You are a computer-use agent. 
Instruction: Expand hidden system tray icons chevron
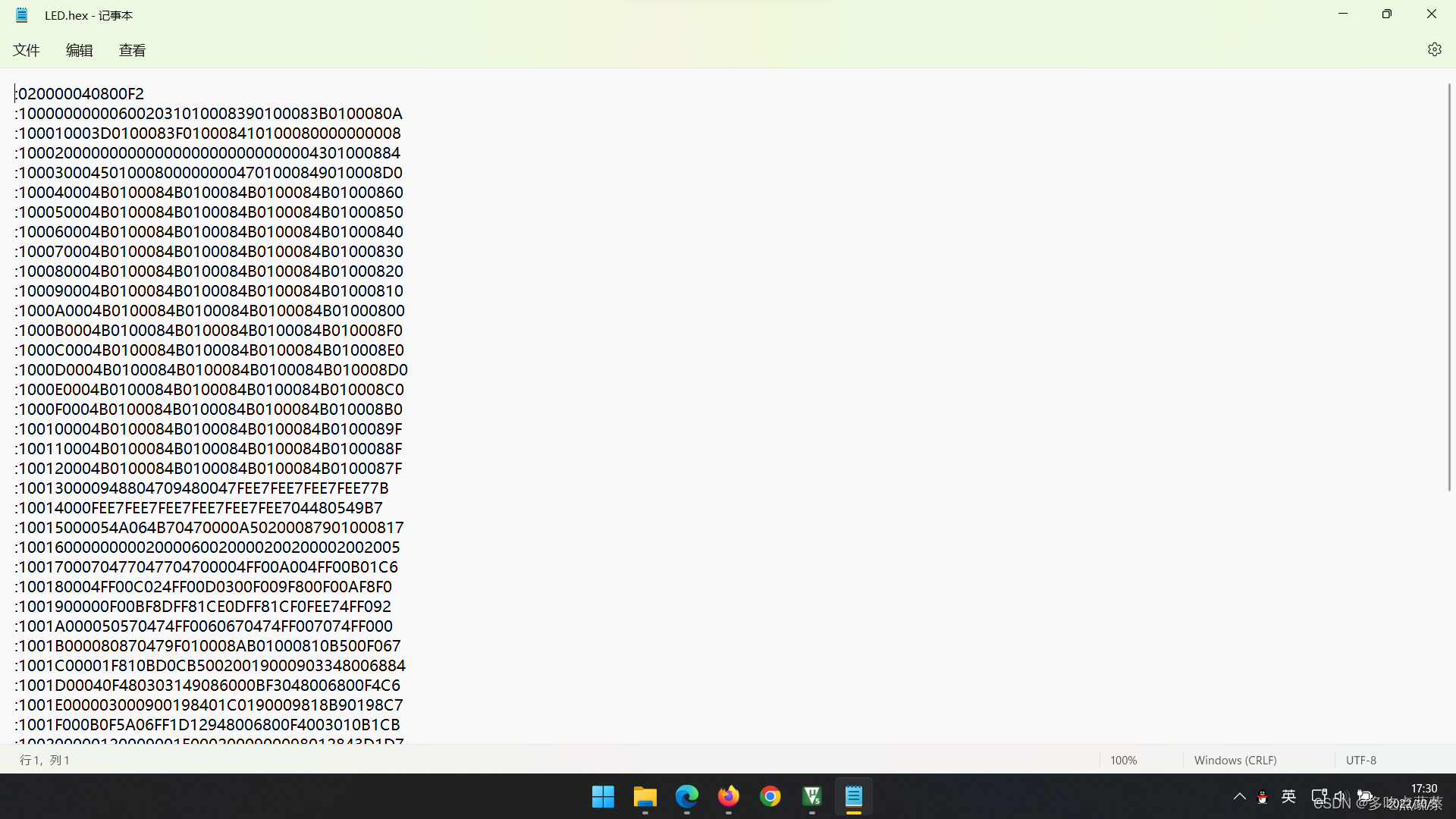[1239, 796]
